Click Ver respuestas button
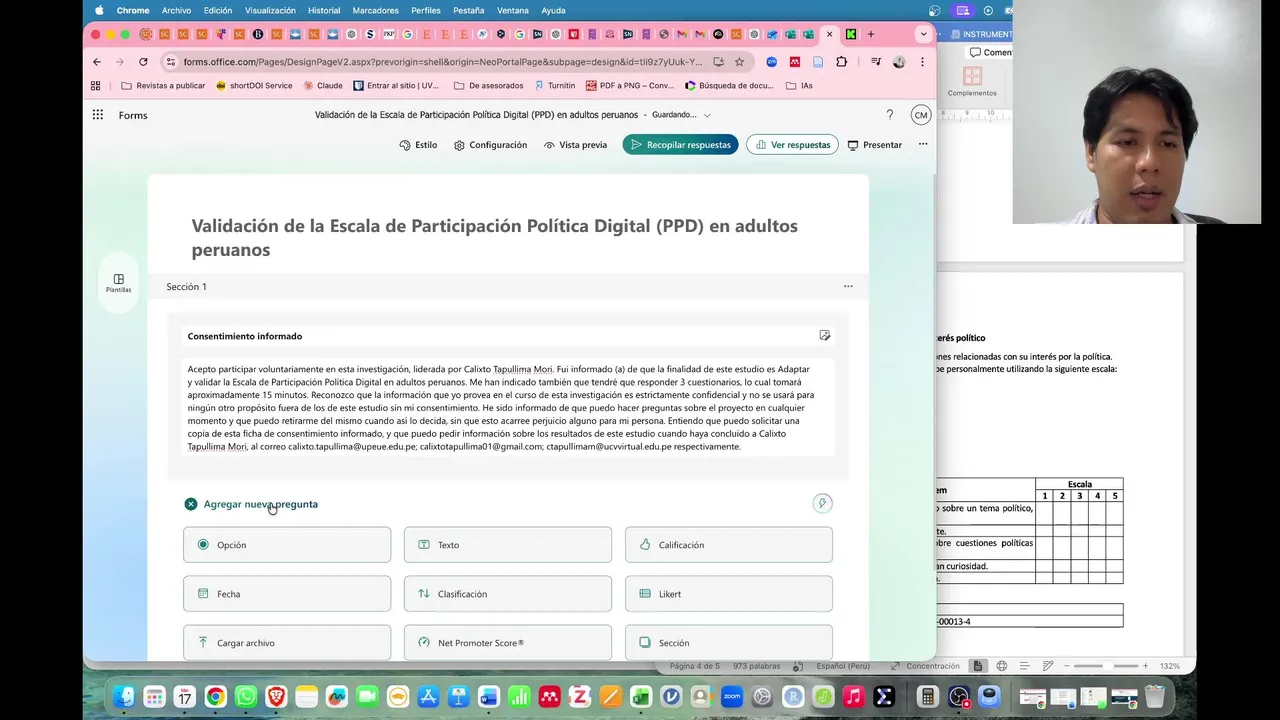This screenshot has width=1280, height=720. 792,145
